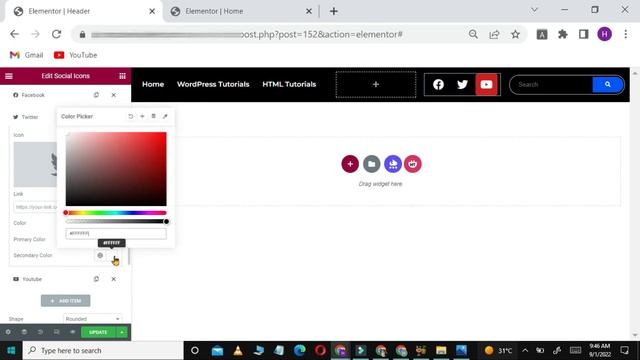Screen dimensions: 640x360
Task: Reload the page
Action: click(56, 34)
